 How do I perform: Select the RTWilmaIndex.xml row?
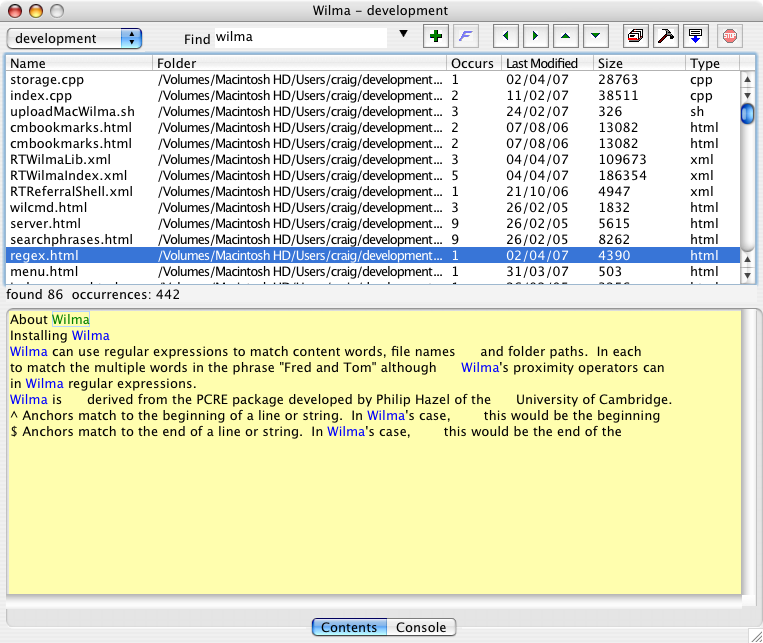coord(373,176)
